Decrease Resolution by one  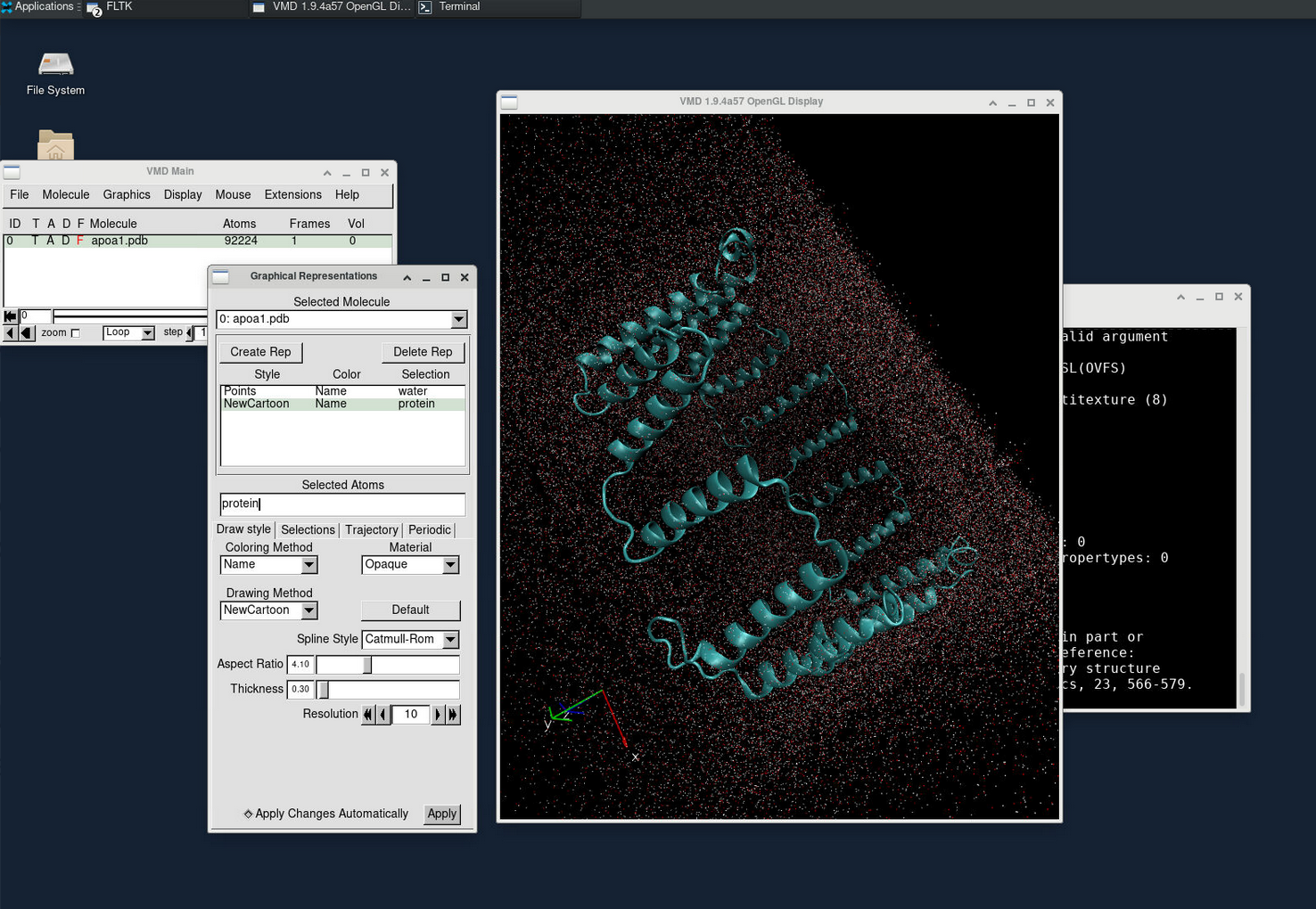(x=383, y=715)
